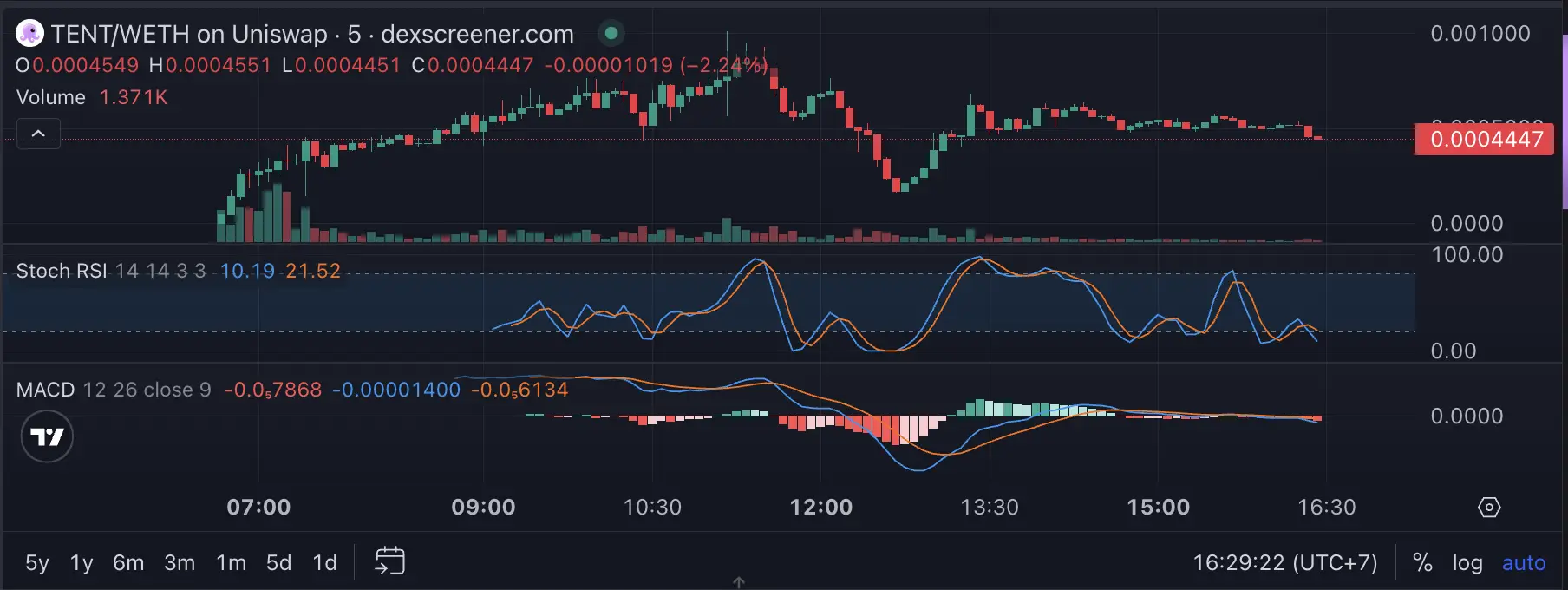
Task: Select the 6m time range
Action: [128, 563]
